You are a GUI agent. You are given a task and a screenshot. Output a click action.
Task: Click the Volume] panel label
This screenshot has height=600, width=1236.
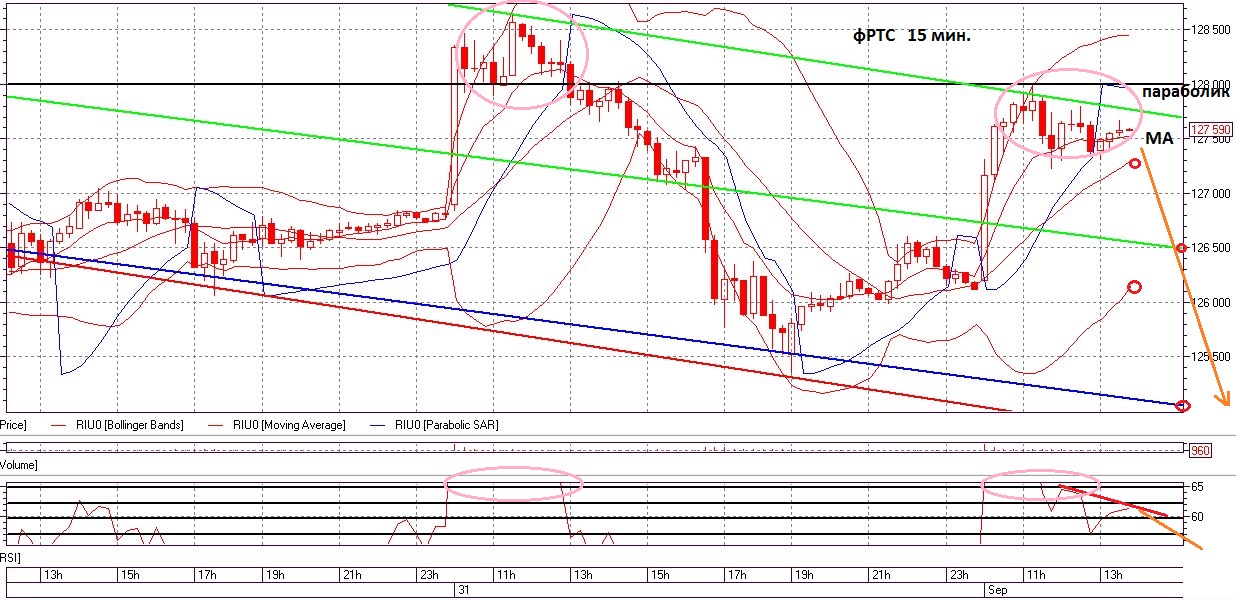coord(19,465)
